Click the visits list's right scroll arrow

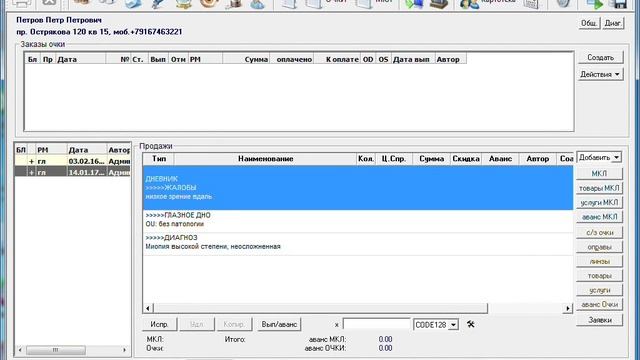pos(124,350)
